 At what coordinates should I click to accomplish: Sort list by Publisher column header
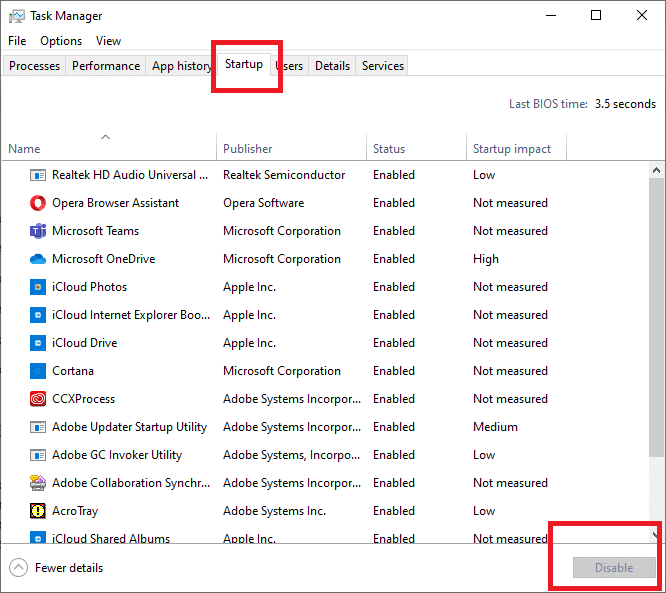(x=292, y=145)
